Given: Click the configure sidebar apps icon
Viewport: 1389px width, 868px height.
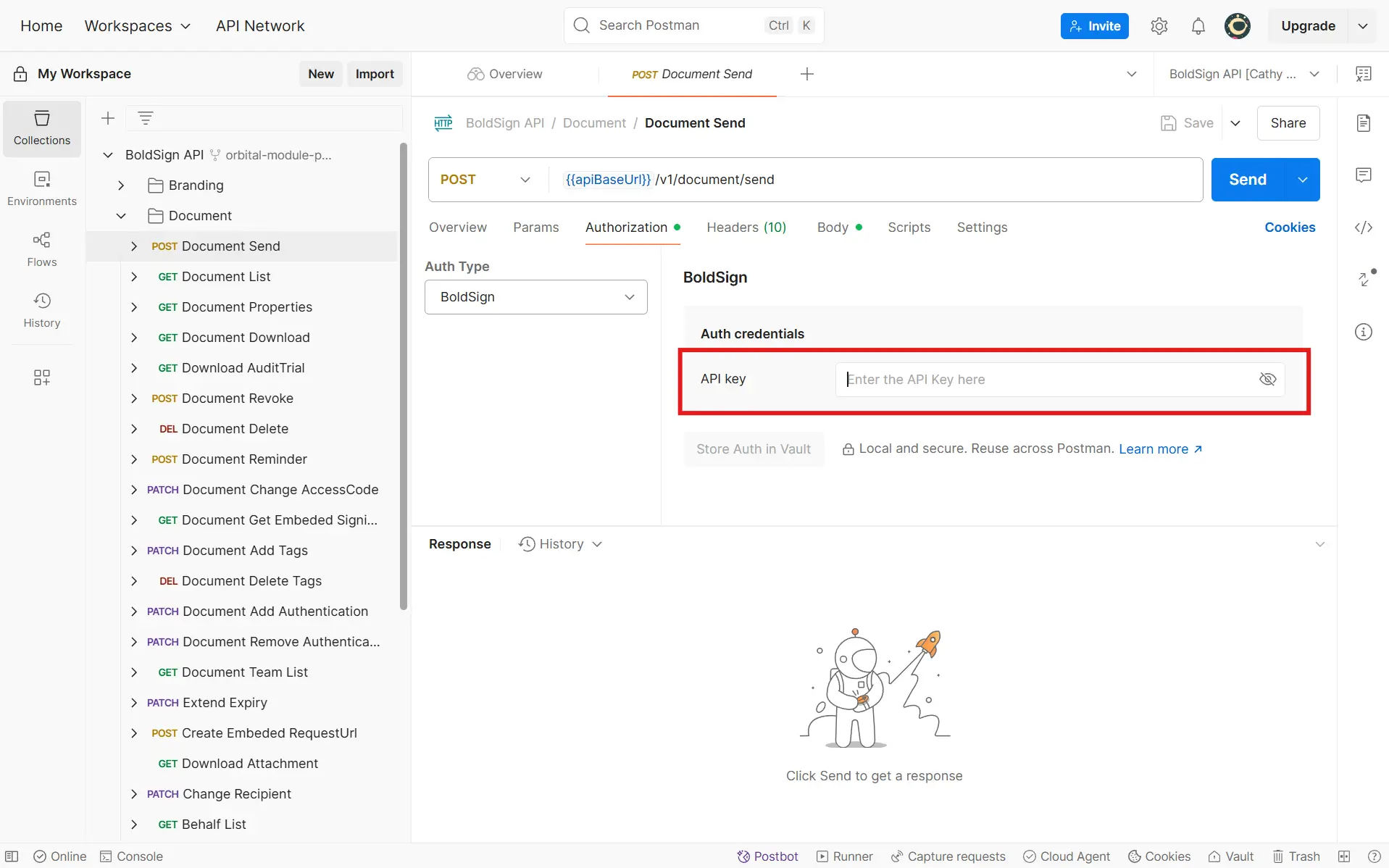Looking at the screenshot, I should pos(42,377).
